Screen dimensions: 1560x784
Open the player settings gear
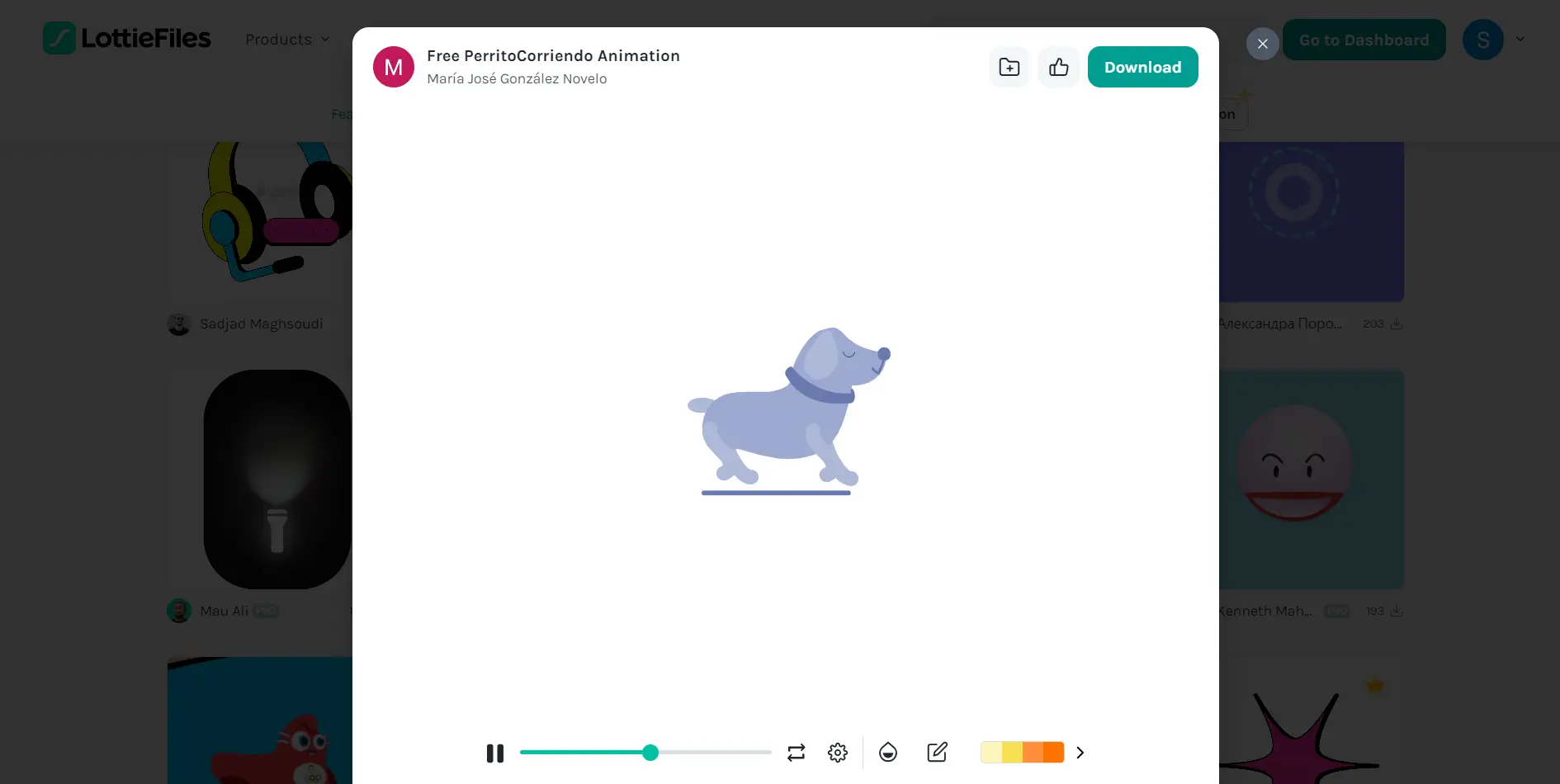tap(838, 753)
